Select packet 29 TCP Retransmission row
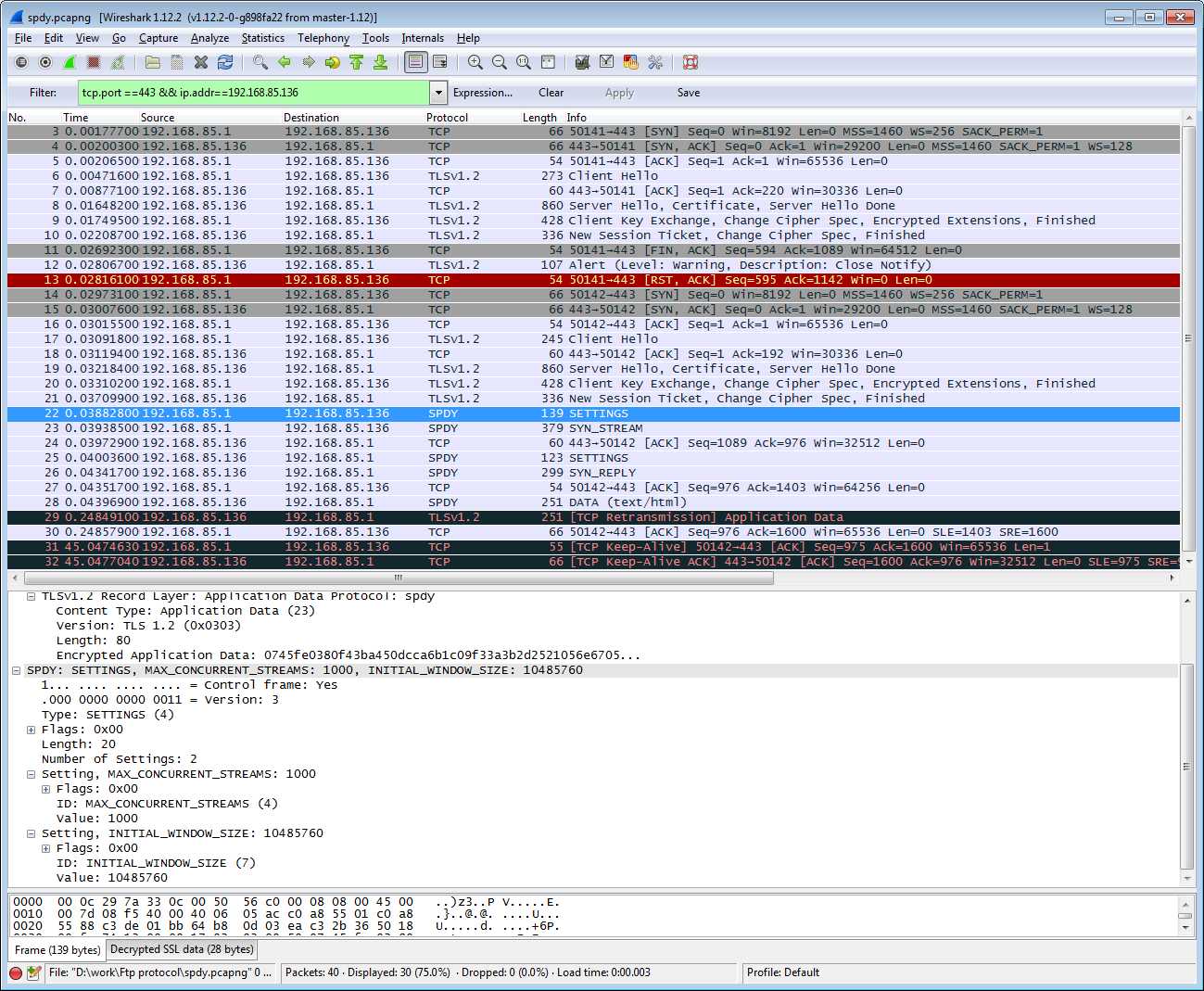 [x=593, y=517]
